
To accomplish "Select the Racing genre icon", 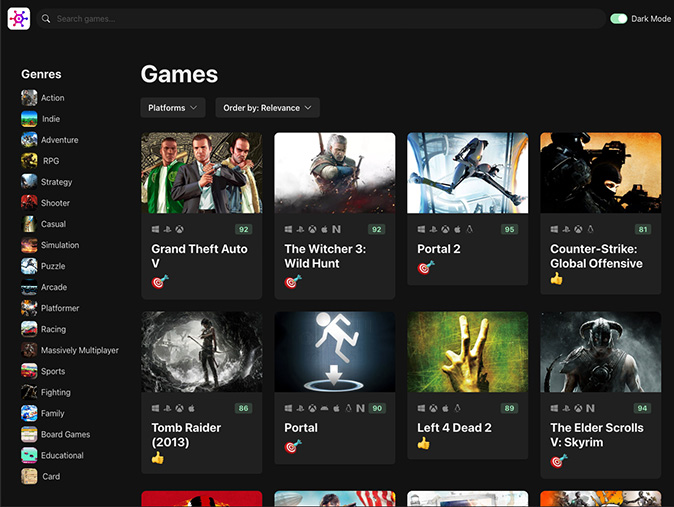I will click(29, 329).
